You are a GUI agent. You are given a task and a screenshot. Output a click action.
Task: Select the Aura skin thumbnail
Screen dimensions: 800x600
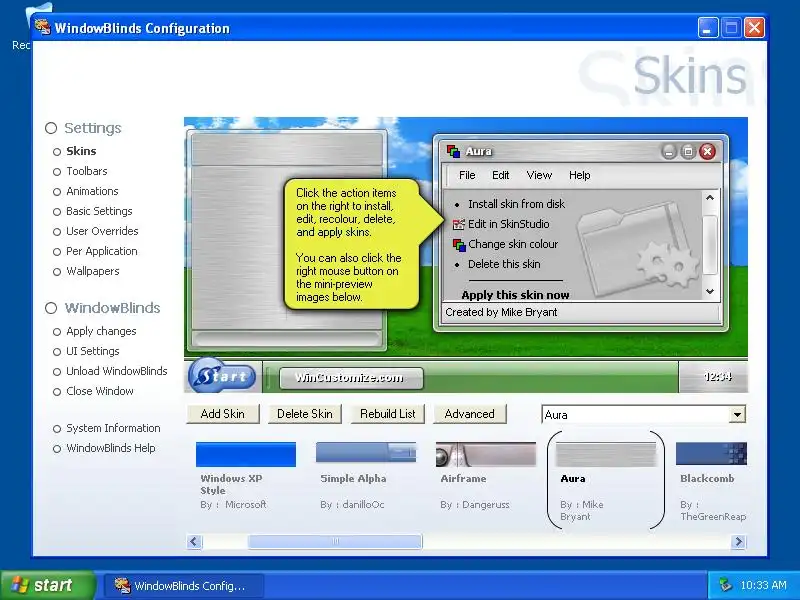coord(606,454)
